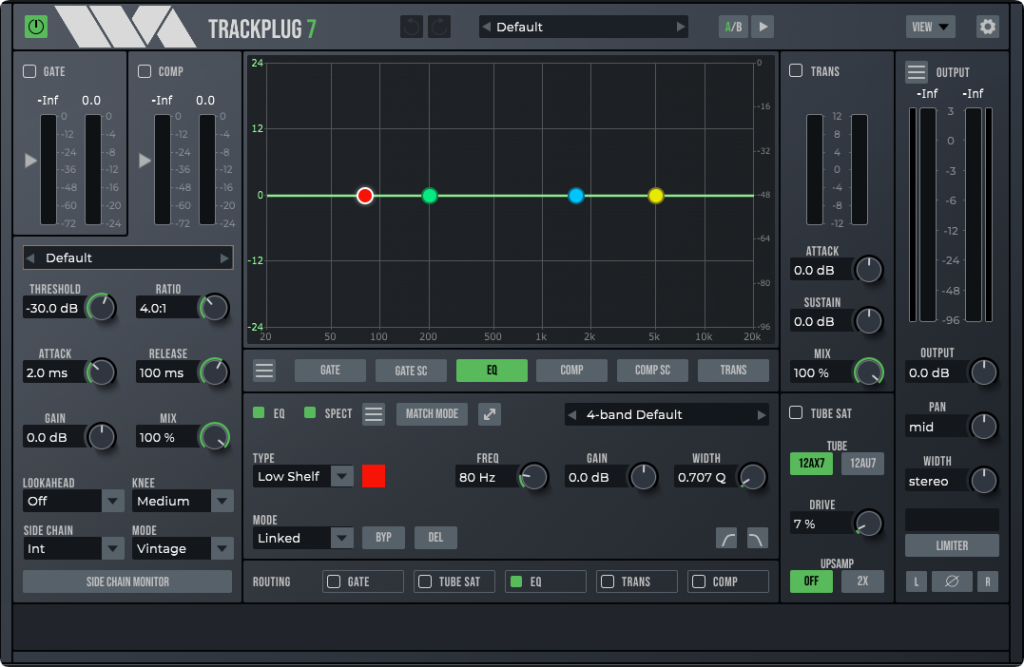
Task: Select the yellow EQ band node
Action: (656, 195)
